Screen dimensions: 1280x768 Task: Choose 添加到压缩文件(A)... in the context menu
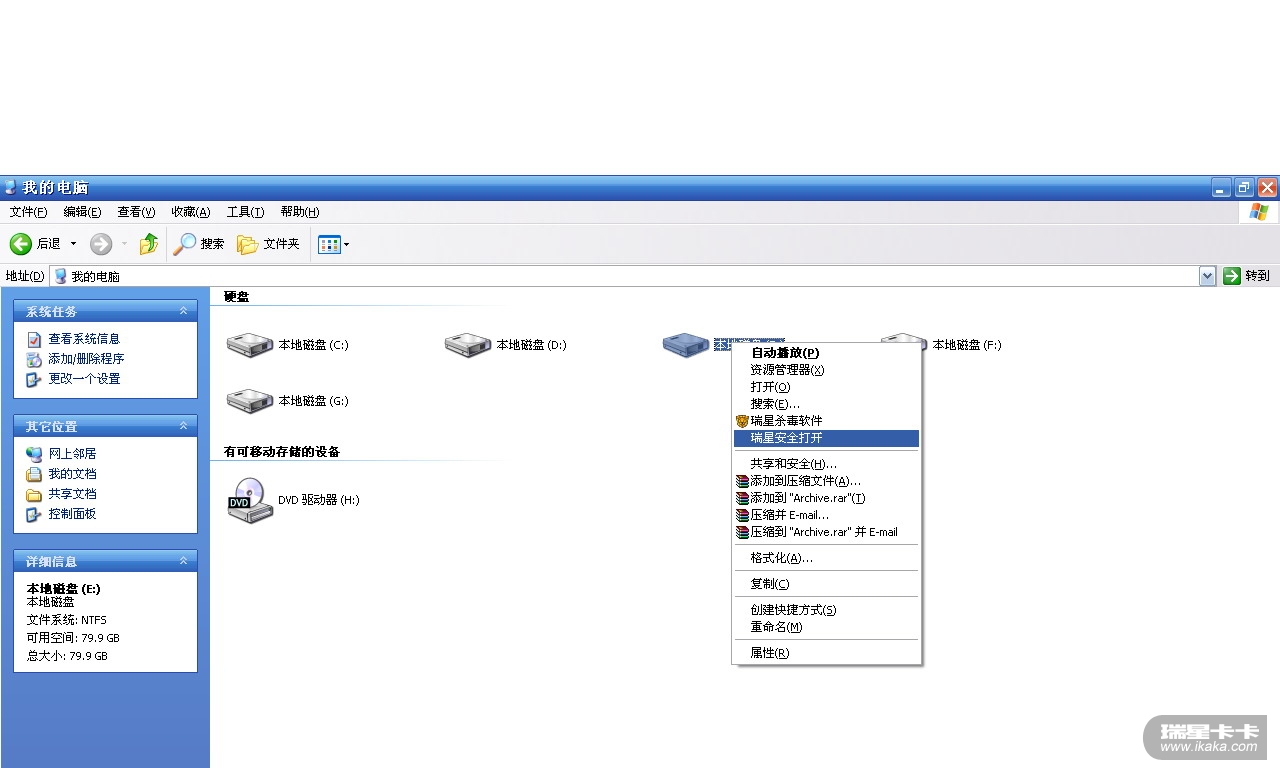tap(826, 481)
